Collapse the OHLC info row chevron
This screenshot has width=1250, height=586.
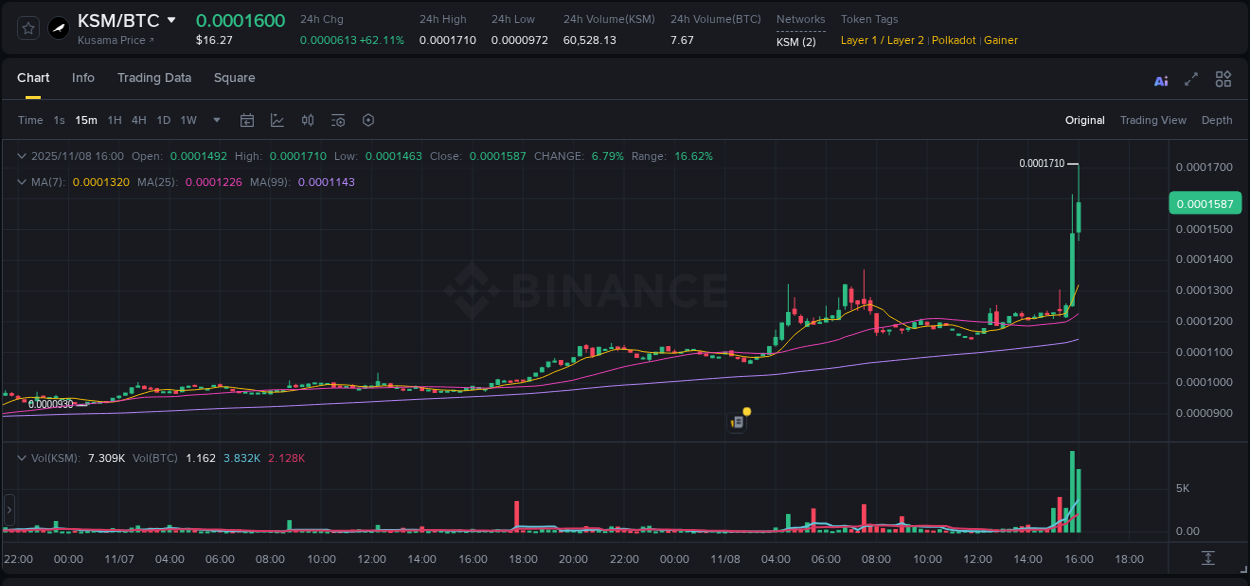(x=22, y=156)
